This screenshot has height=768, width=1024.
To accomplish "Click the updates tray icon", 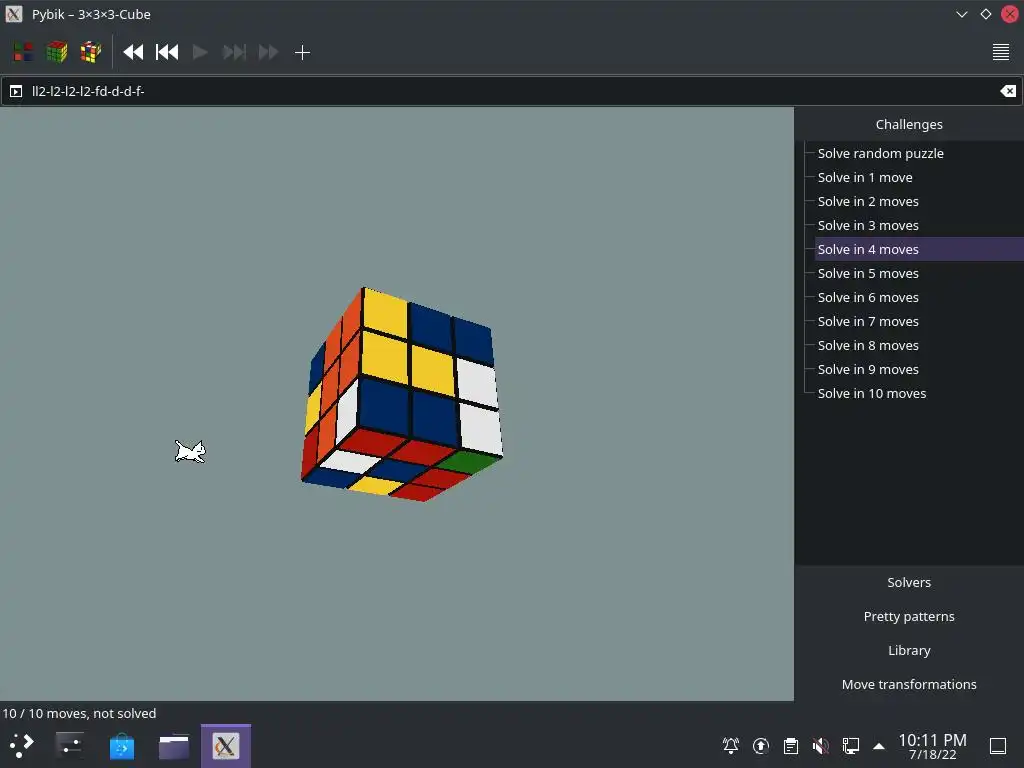I will point(761,746).
